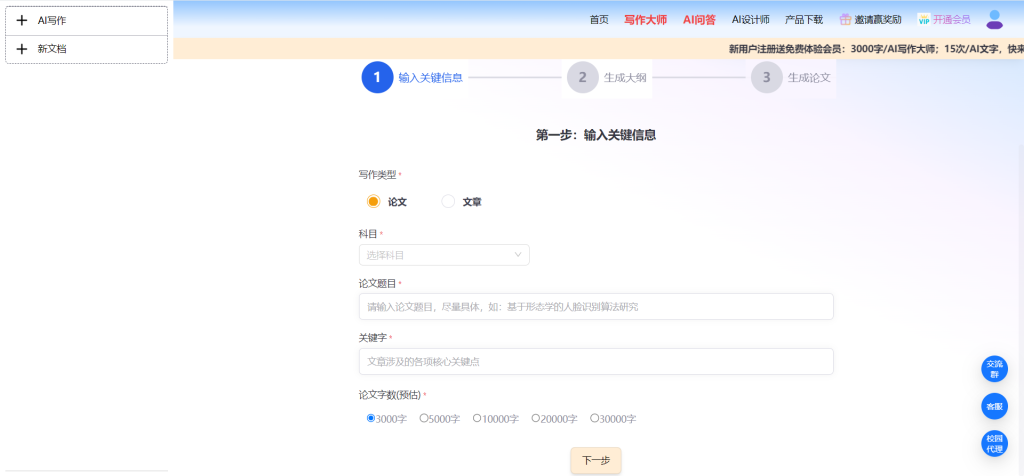This screenshot has width=1024, height=476.
Task: Open the 选择科目 subject dropdown
Action: (x=444, y=255)
